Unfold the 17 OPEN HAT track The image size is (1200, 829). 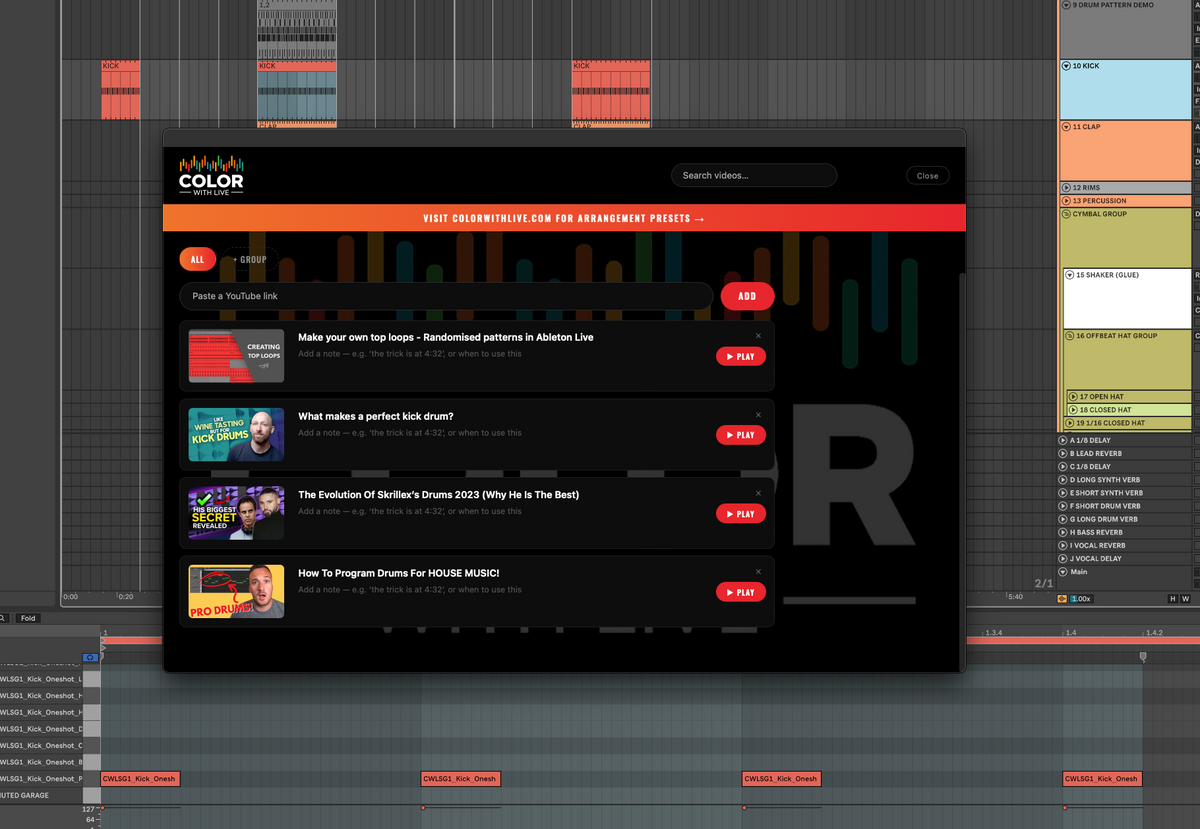point(1074,397)
